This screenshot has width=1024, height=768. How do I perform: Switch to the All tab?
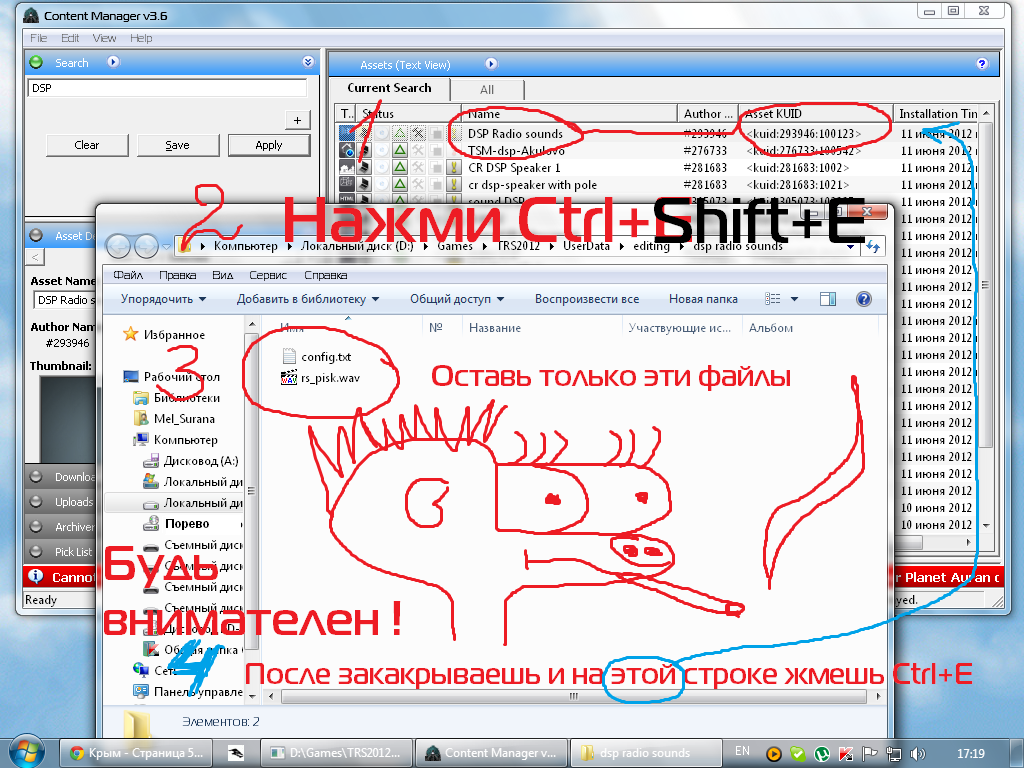coord(487,89)
